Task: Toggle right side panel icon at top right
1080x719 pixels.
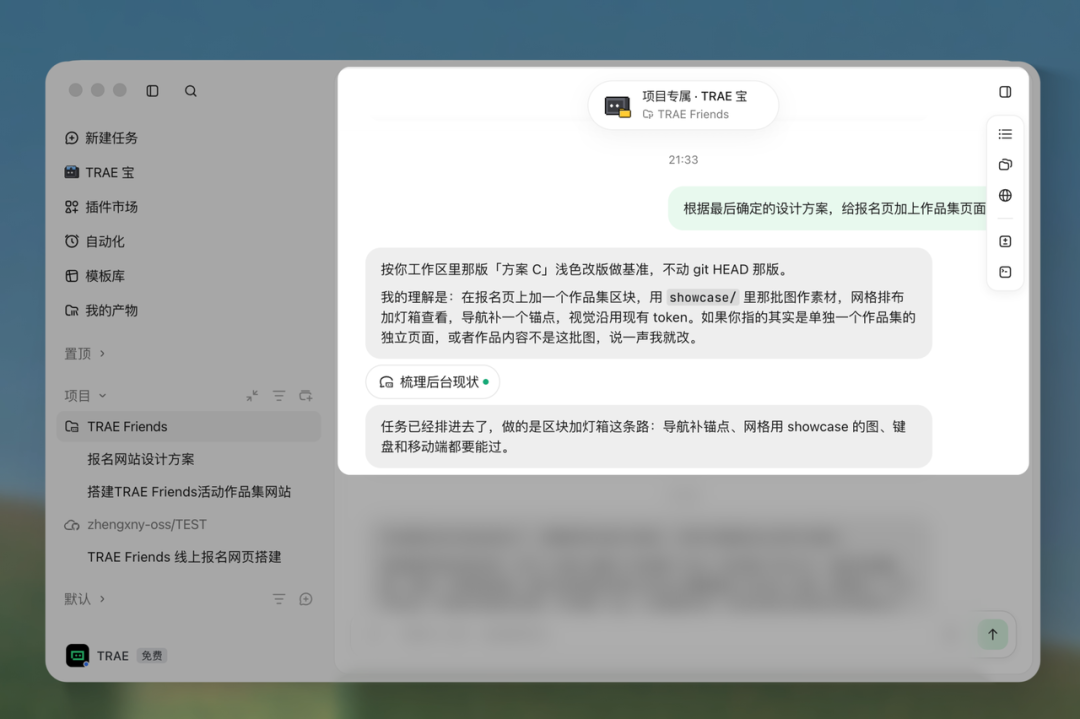Action: [x=1005, y=92]
